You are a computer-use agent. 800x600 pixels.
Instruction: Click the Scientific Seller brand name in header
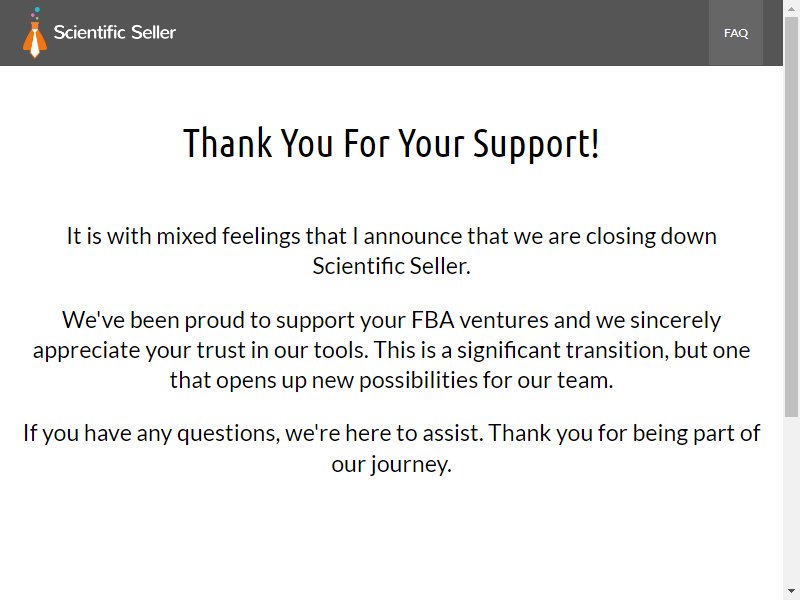(x=115, y=32)
